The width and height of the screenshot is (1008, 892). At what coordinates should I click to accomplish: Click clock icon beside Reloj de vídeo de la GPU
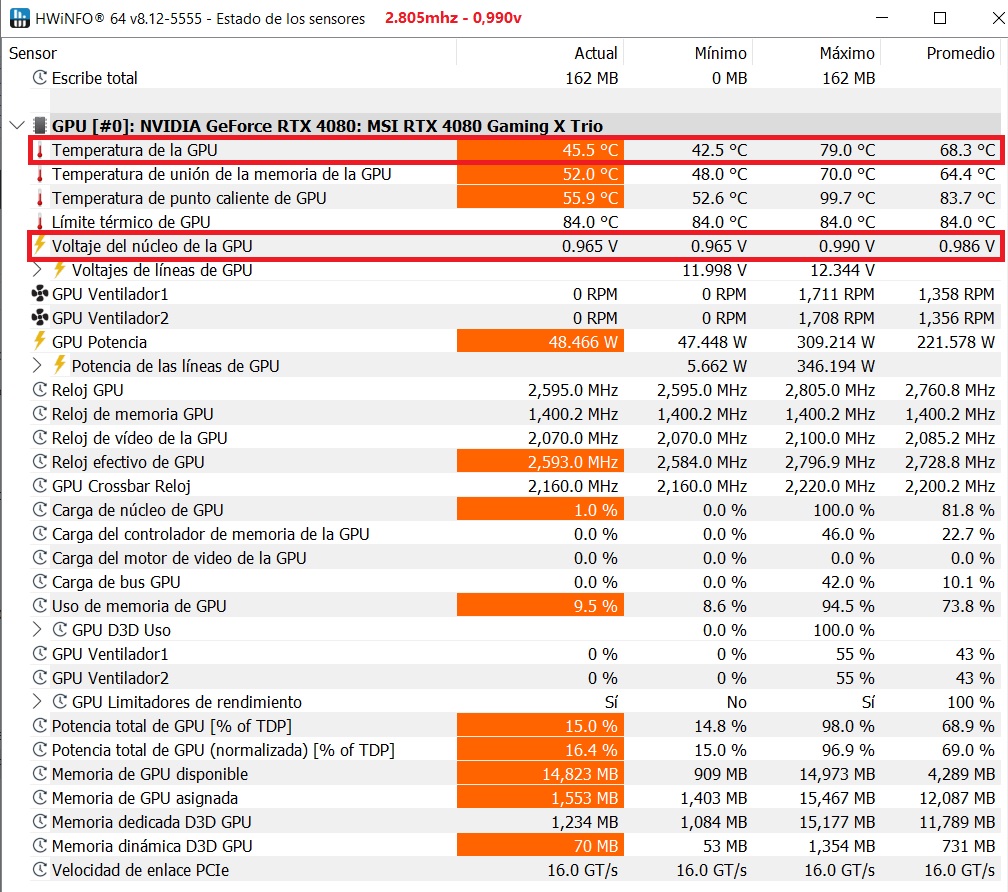(x=40, y=438)
